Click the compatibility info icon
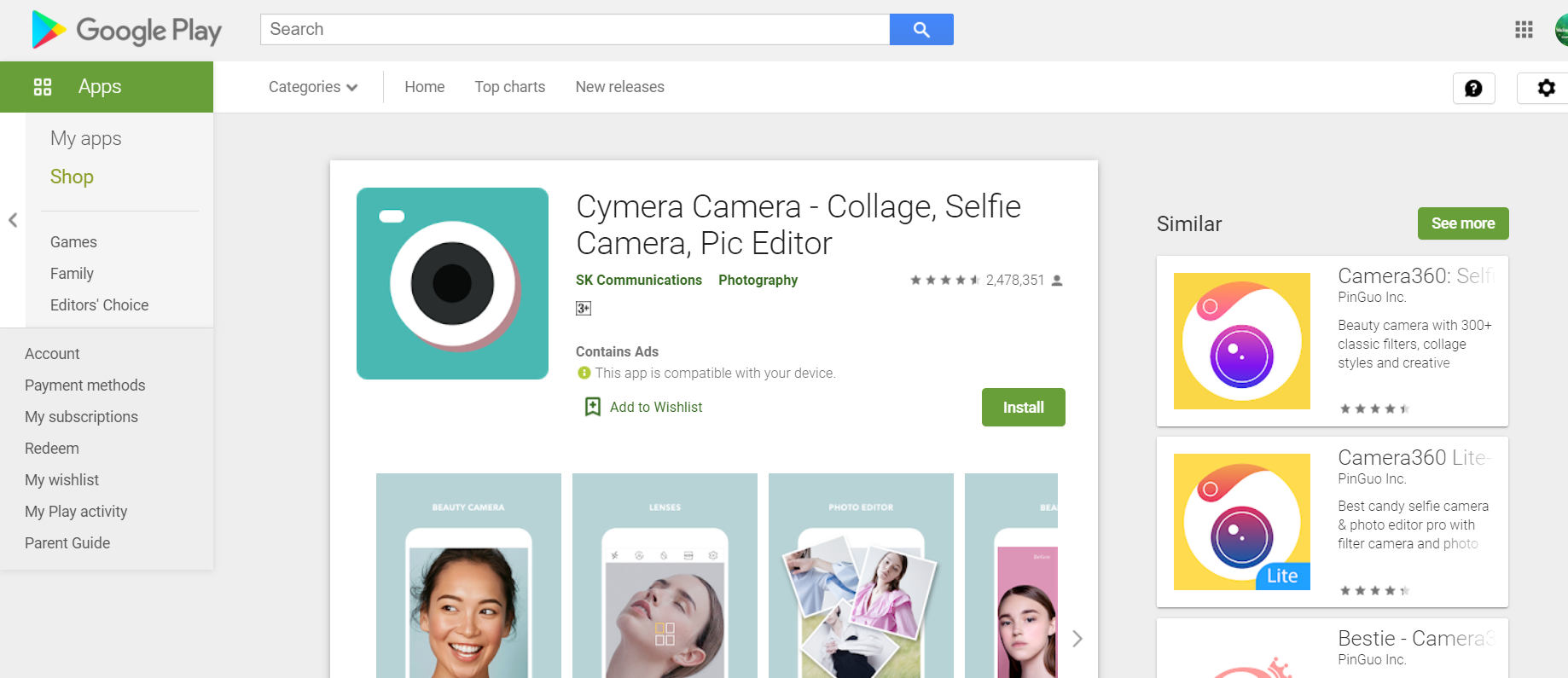The width and height of the screenshot is (1568, 678). coord(584,373)
